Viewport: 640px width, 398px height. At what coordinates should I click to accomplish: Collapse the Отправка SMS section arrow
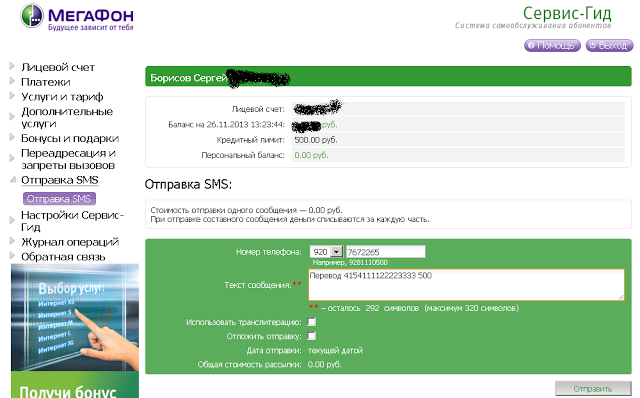pyautogui.click(x=13, y=179)
